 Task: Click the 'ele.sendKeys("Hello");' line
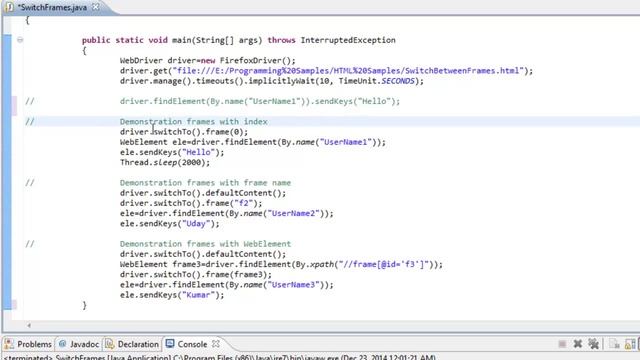[x=172, y=152]
